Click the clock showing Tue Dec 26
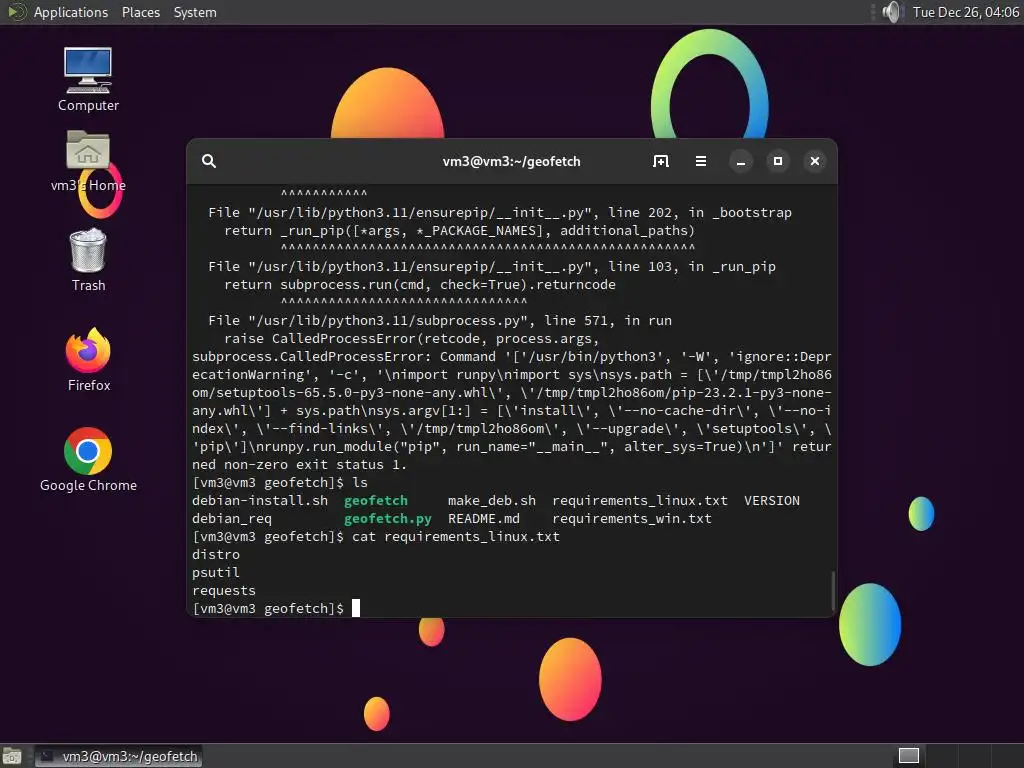The width and height of the screenshot is (1024, 768). tap(966, 12)
